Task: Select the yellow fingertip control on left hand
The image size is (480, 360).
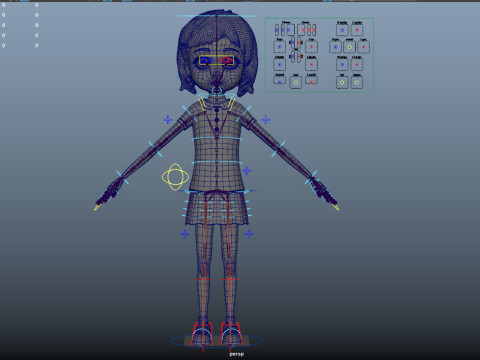Action: (x=97, y=208)
